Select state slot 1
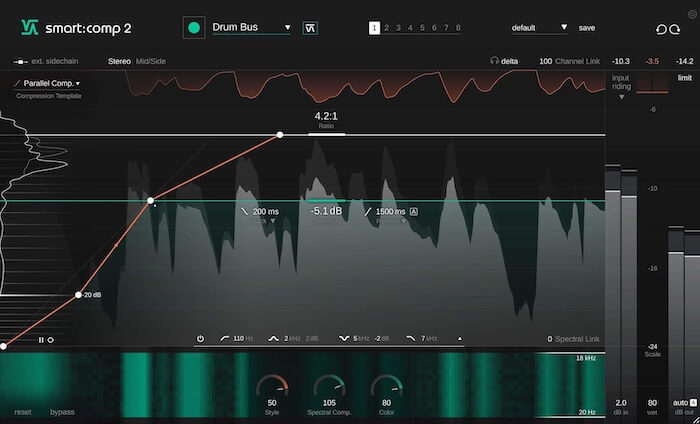 (x=374, y=28)
